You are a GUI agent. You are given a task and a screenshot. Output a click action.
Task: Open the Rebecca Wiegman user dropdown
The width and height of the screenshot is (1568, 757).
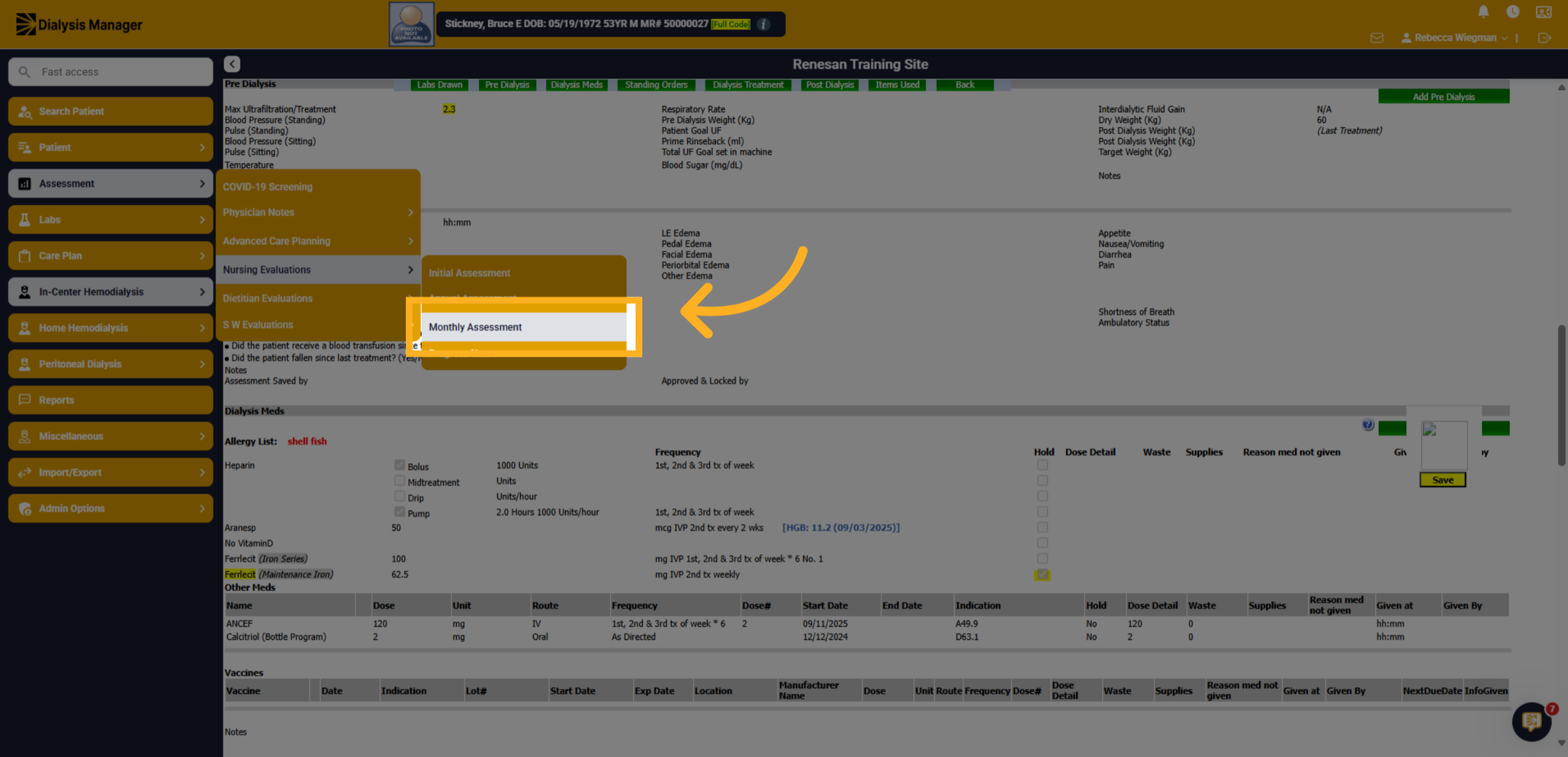click(1454, 38)
